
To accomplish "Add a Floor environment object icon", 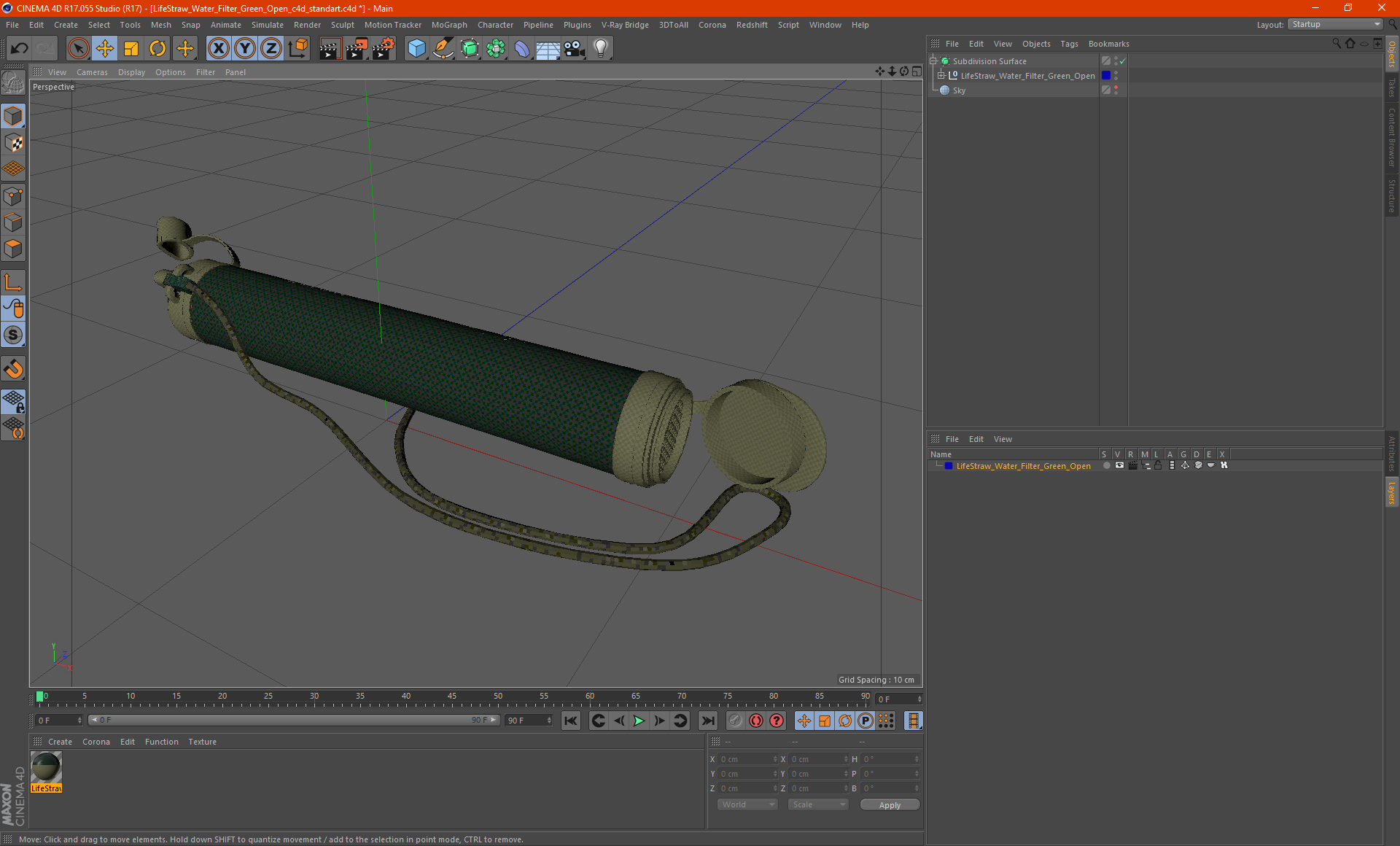I will point(548,49).
